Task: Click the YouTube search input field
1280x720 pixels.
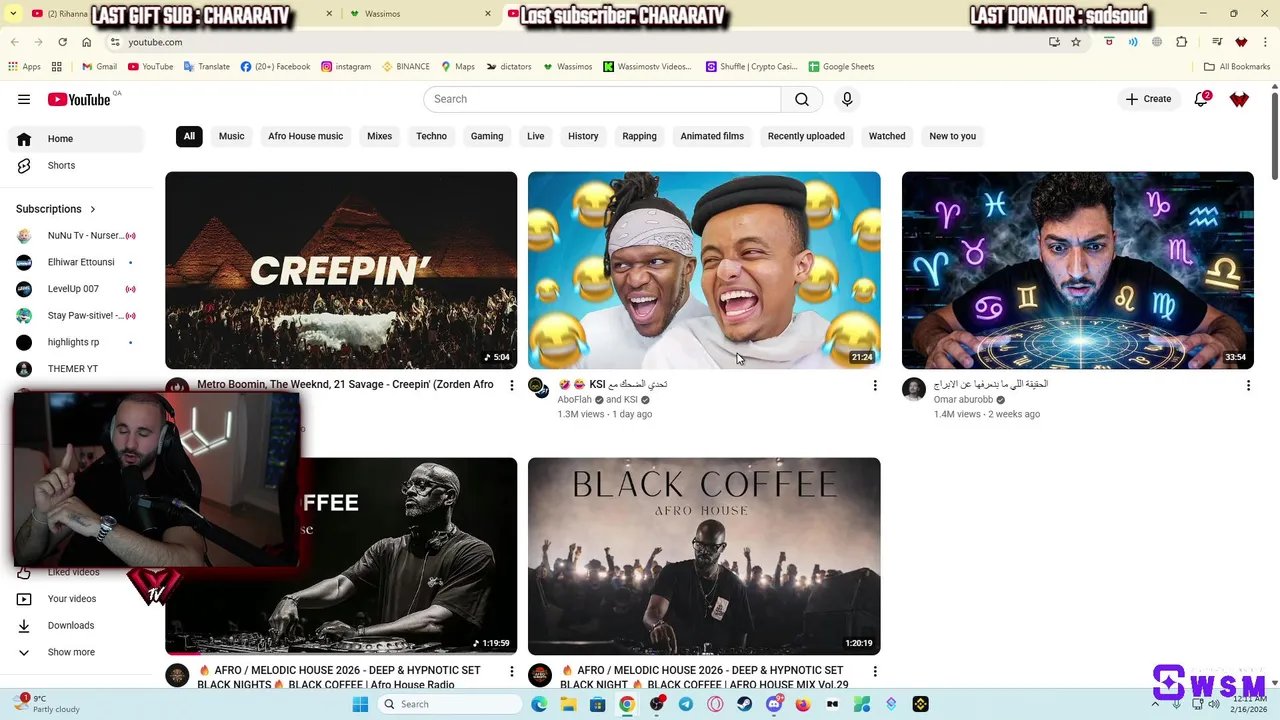Action: tap(602, 99)
